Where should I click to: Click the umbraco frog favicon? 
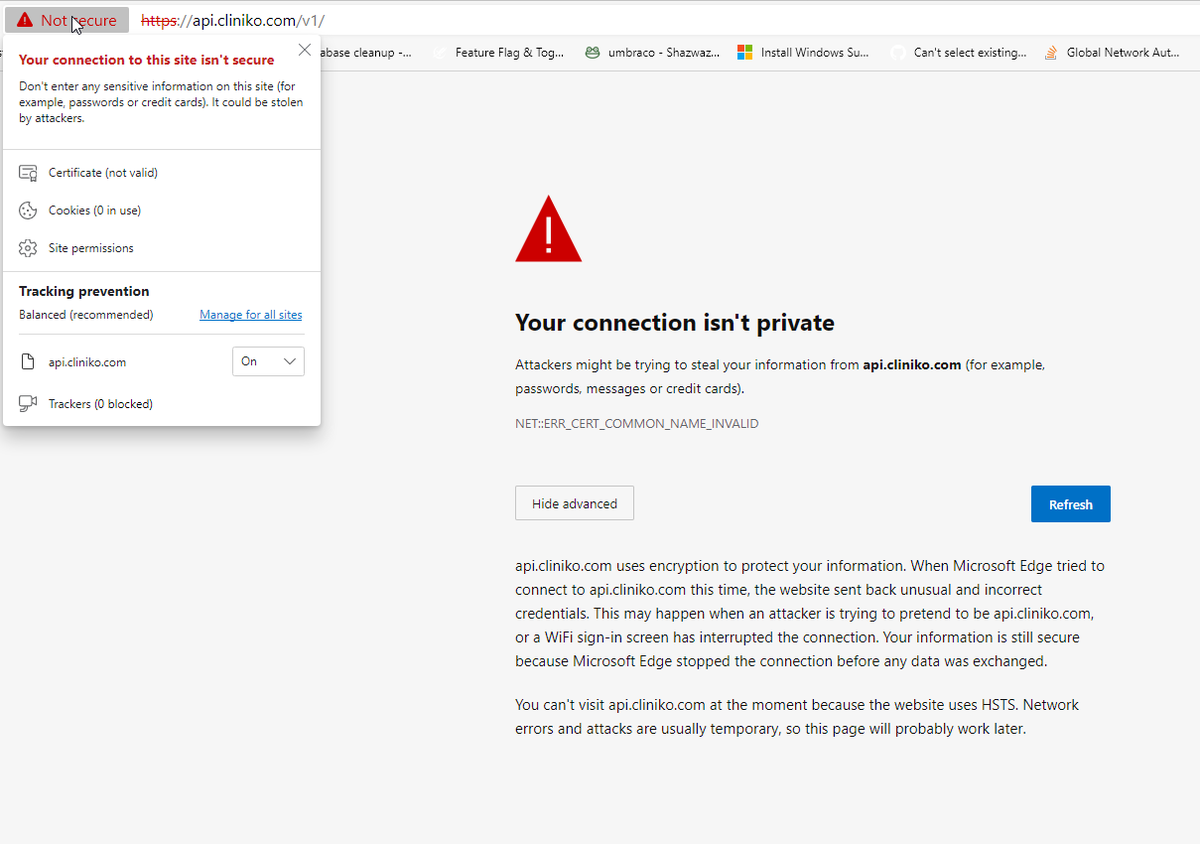coord(592,52)
